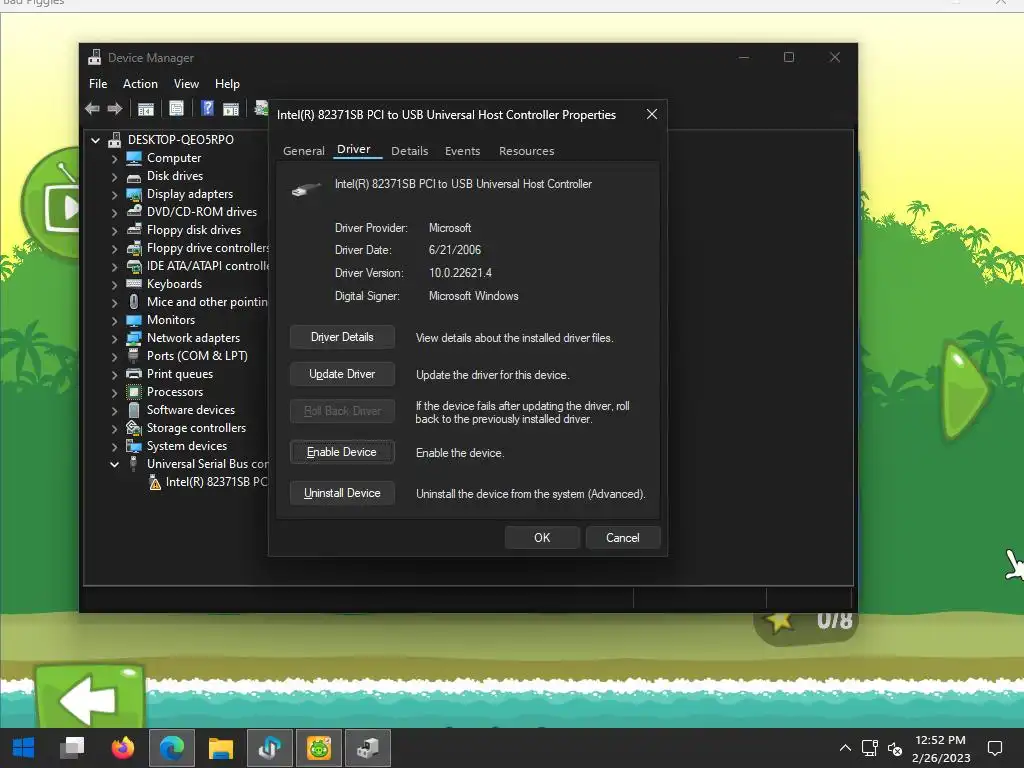Click the Back arrow in Device Manager toolbar
The image size is (1024, 768).
coord(92,108)
